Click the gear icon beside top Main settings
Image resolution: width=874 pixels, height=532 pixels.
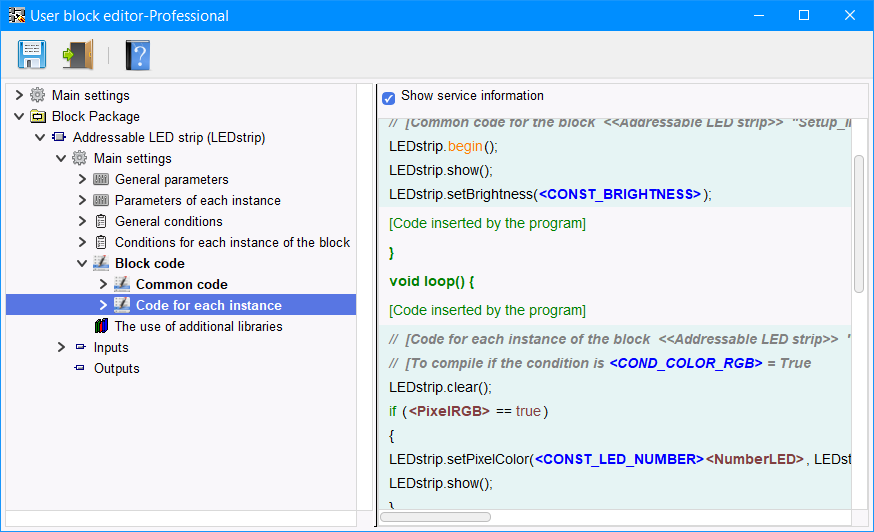(38, 96)
